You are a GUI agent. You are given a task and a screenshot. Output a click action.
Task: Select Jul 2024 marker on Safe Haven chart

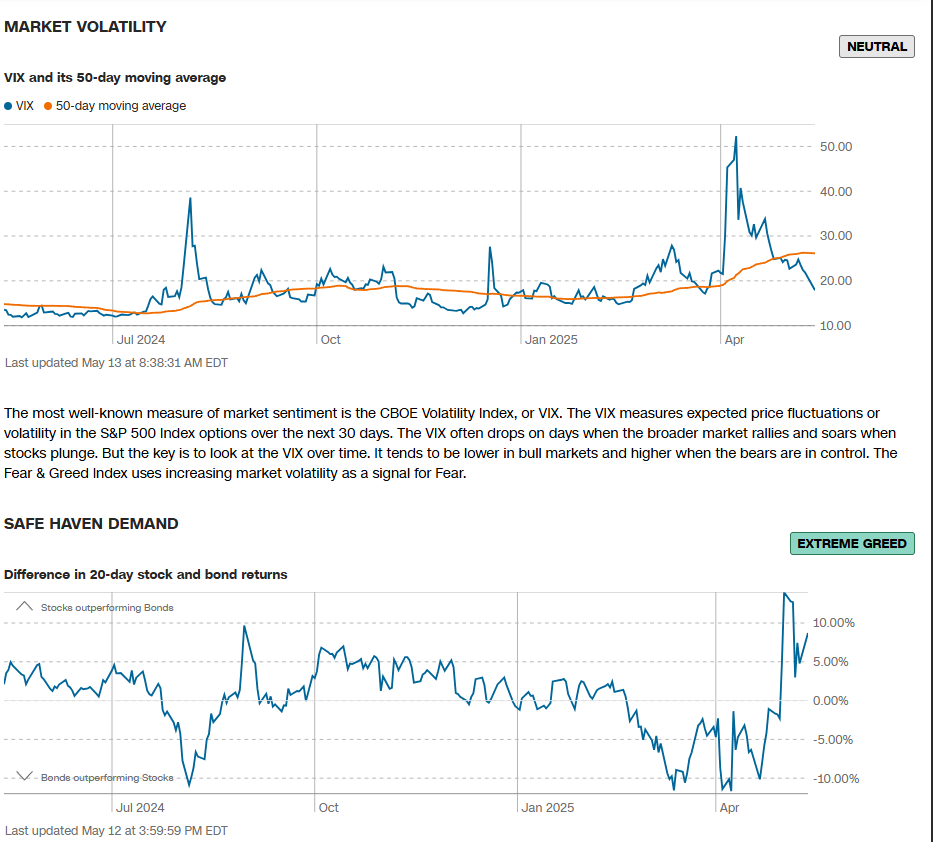point(141,807)
